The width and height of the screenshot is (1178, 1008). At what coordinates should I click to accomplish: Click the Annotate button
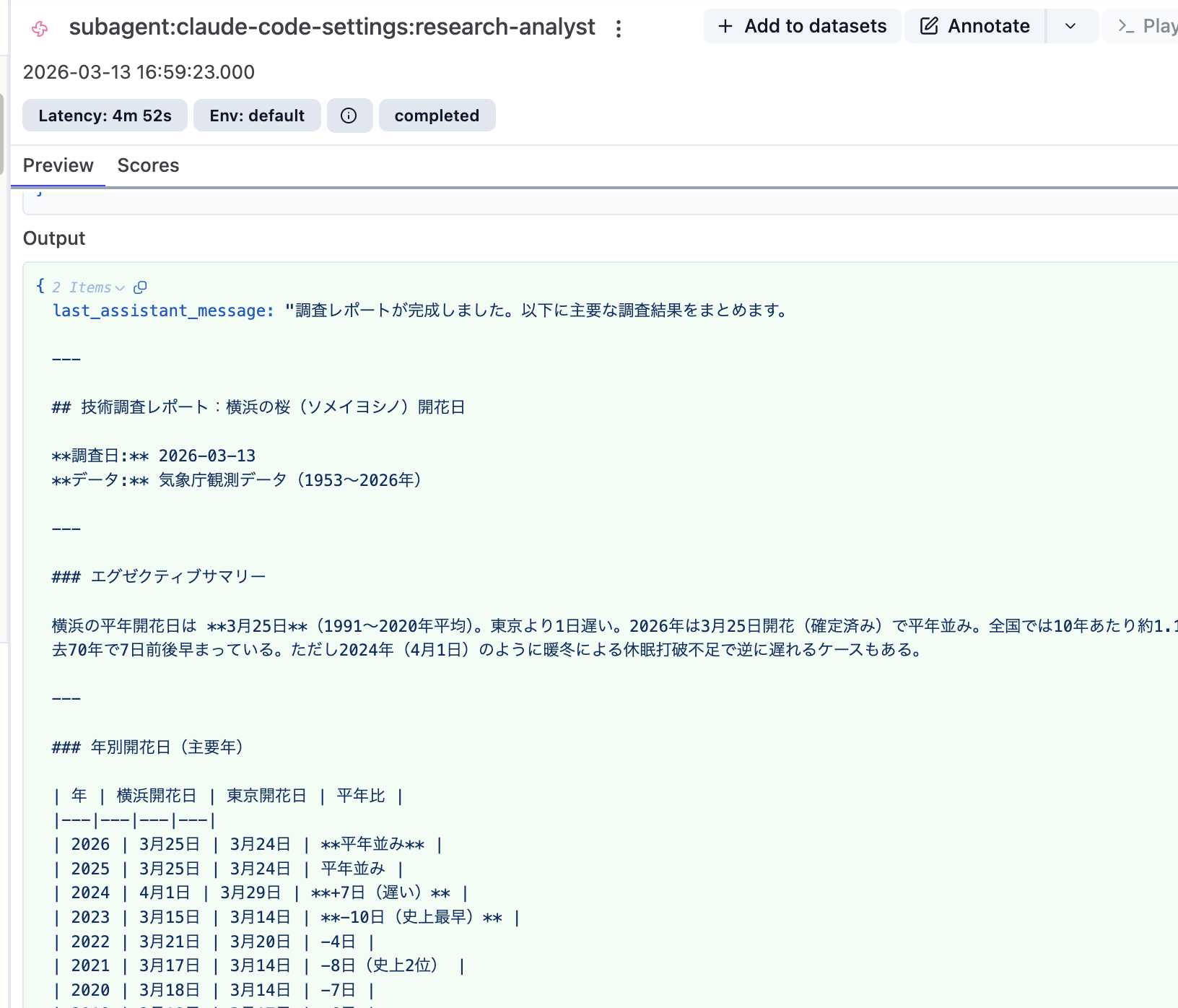coord(974,25)
